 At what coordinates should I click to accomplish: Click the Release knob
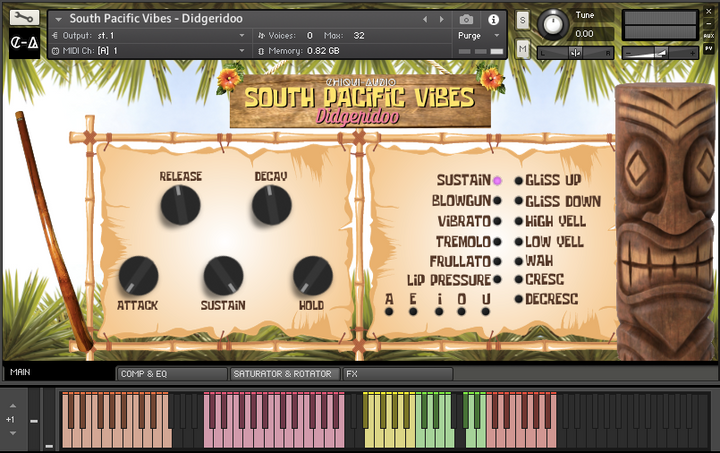click(x=180, y=205)
